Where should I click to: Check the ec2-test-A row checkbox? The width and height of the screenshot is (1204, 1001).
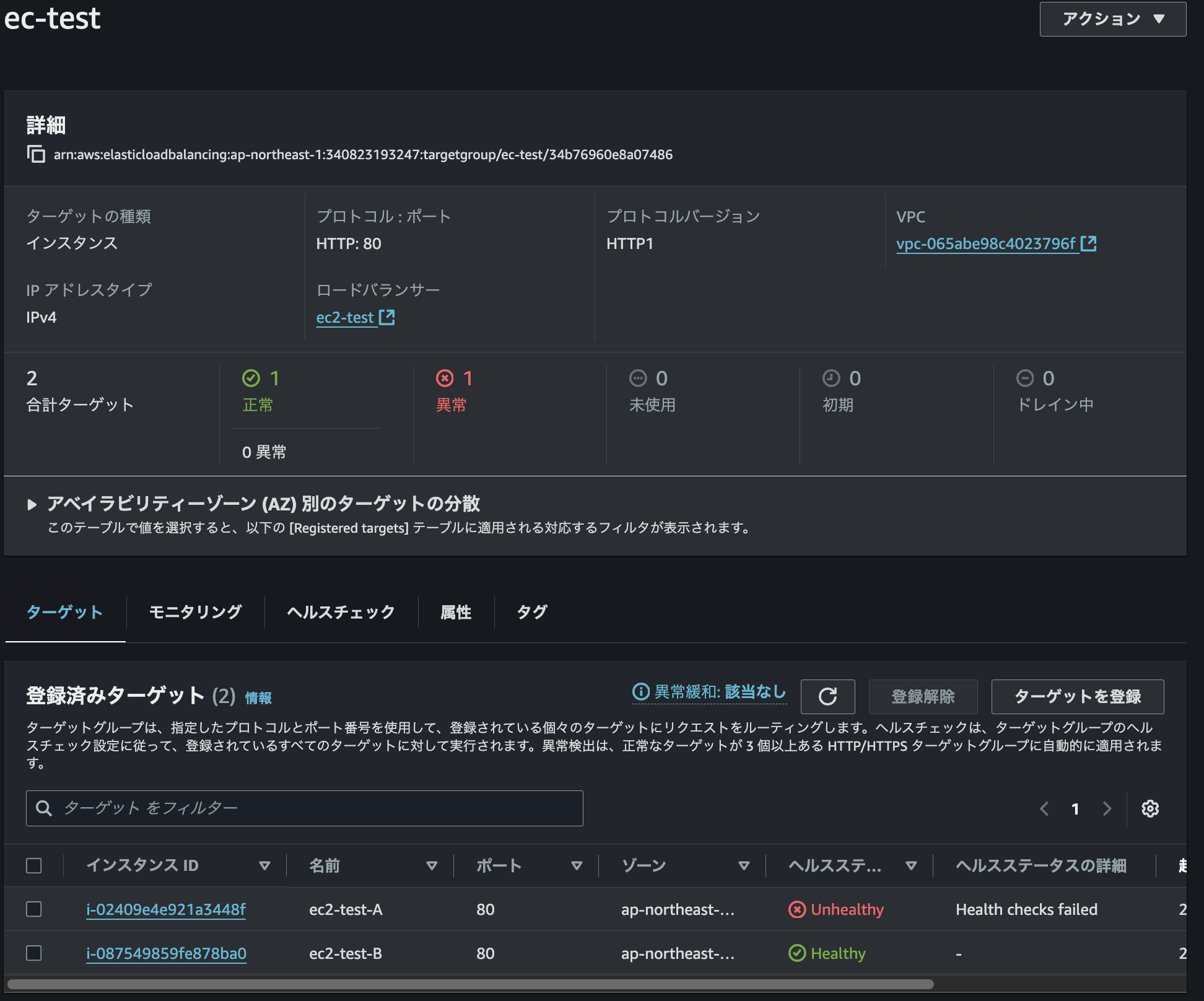coord(34,909)
